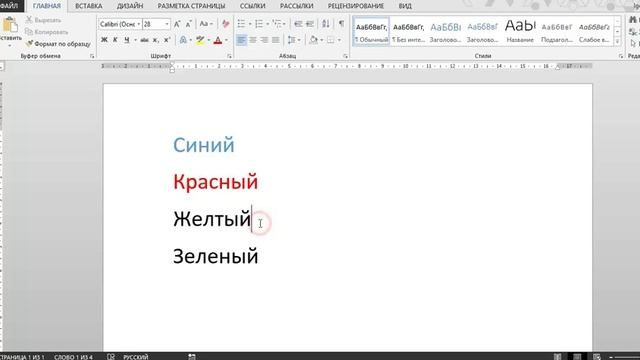Open the ФАЙЛ file menu
640x360 pixels.
click(x=9, y=6)
